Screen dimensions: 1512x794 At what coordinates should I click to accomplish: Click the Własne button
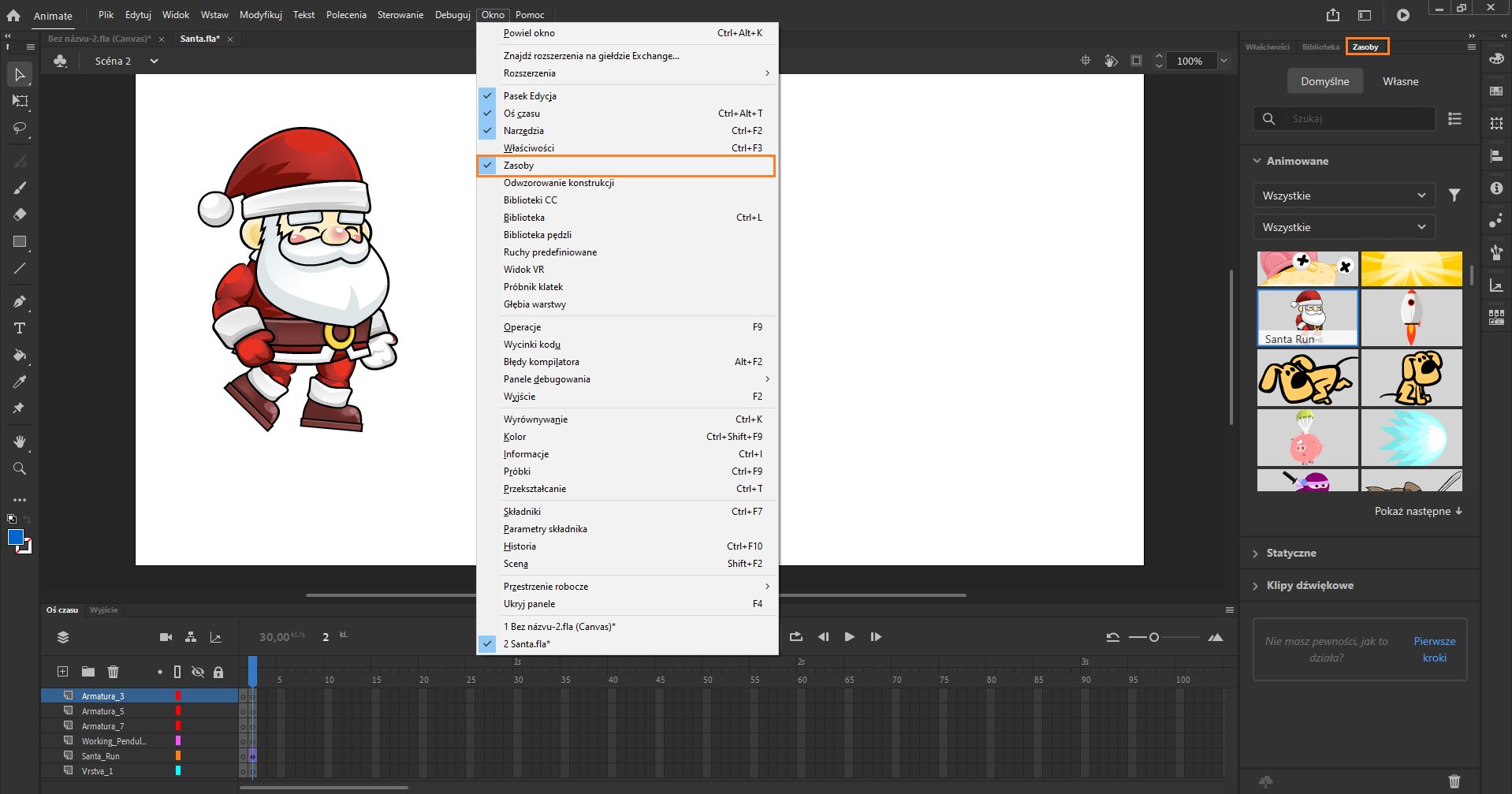click(x=1400, y=81)
